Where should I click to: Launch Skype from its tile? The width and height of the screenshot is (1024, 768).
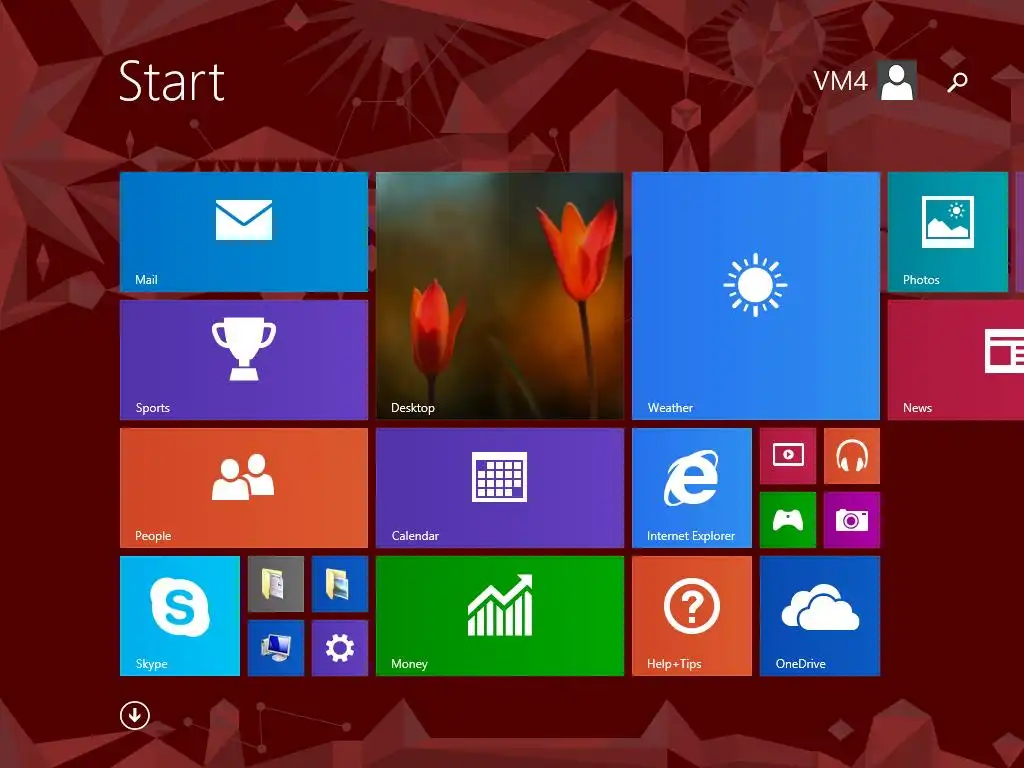(180, 616)
